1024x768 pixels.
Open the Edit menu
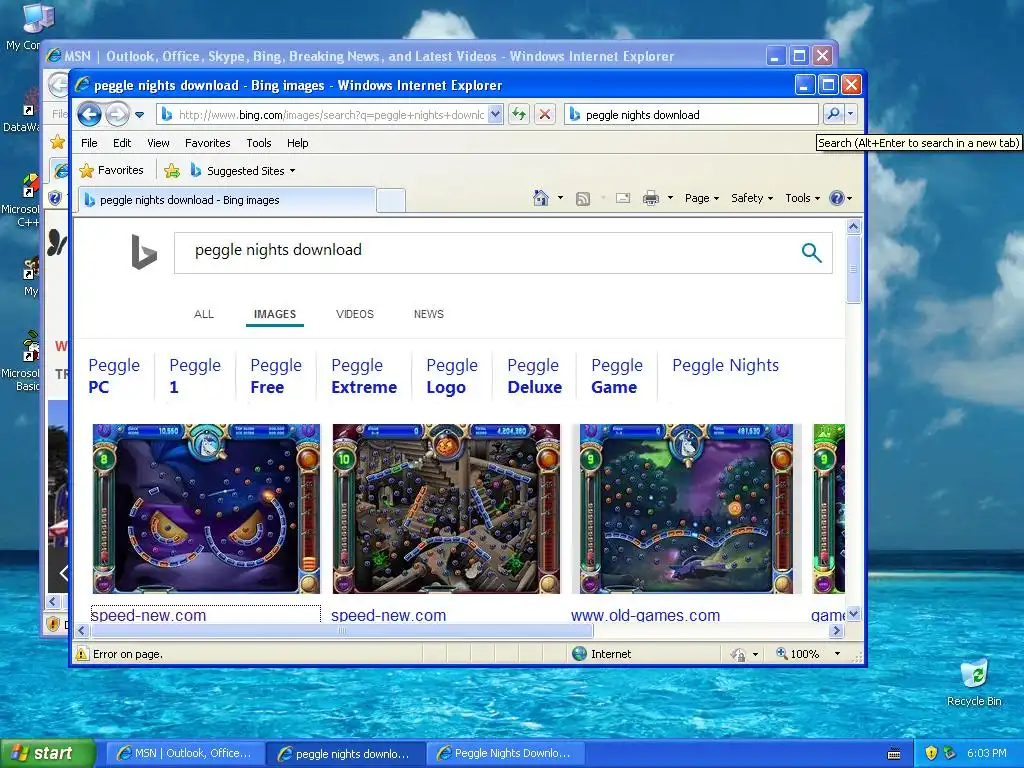[x=121, y=143]
